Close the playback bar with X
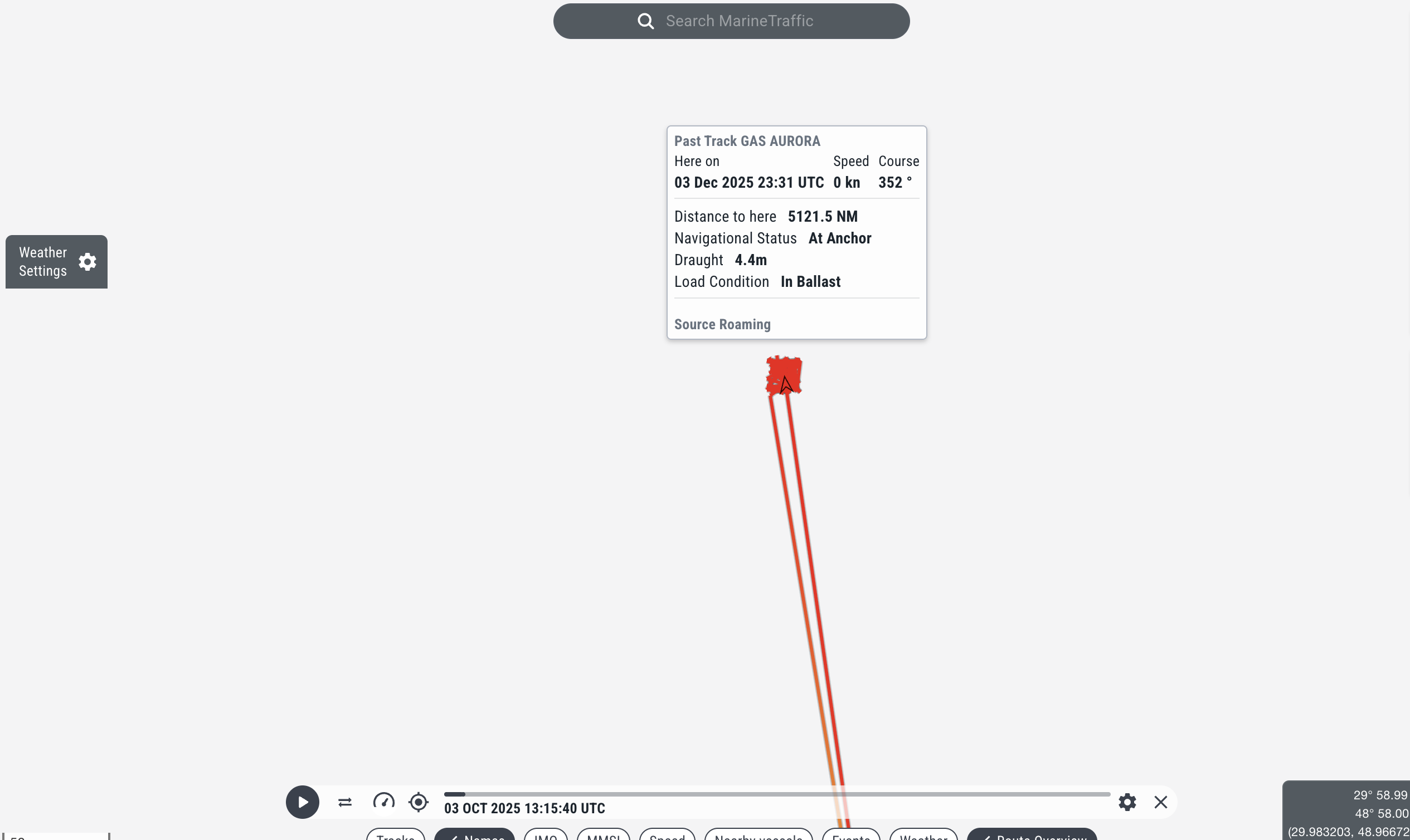 (1160, 802)
